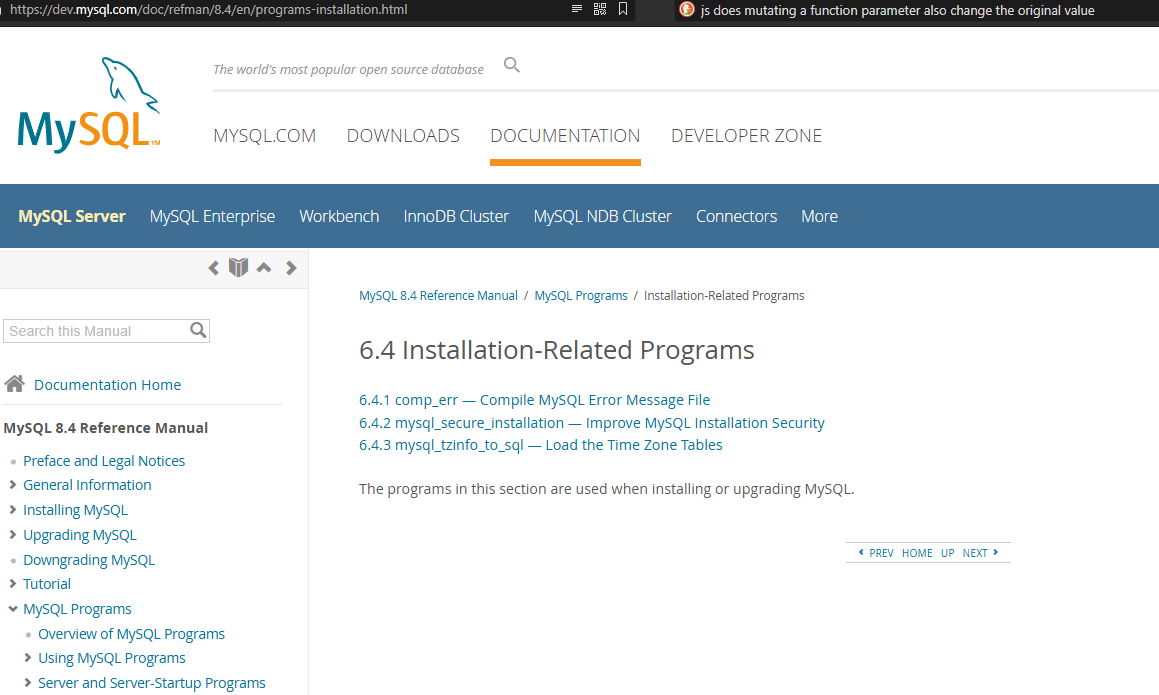
Task: Open 6.4.2 mysql_secure_installation section link
Action: pyautogui.click(x=591, y=423)
